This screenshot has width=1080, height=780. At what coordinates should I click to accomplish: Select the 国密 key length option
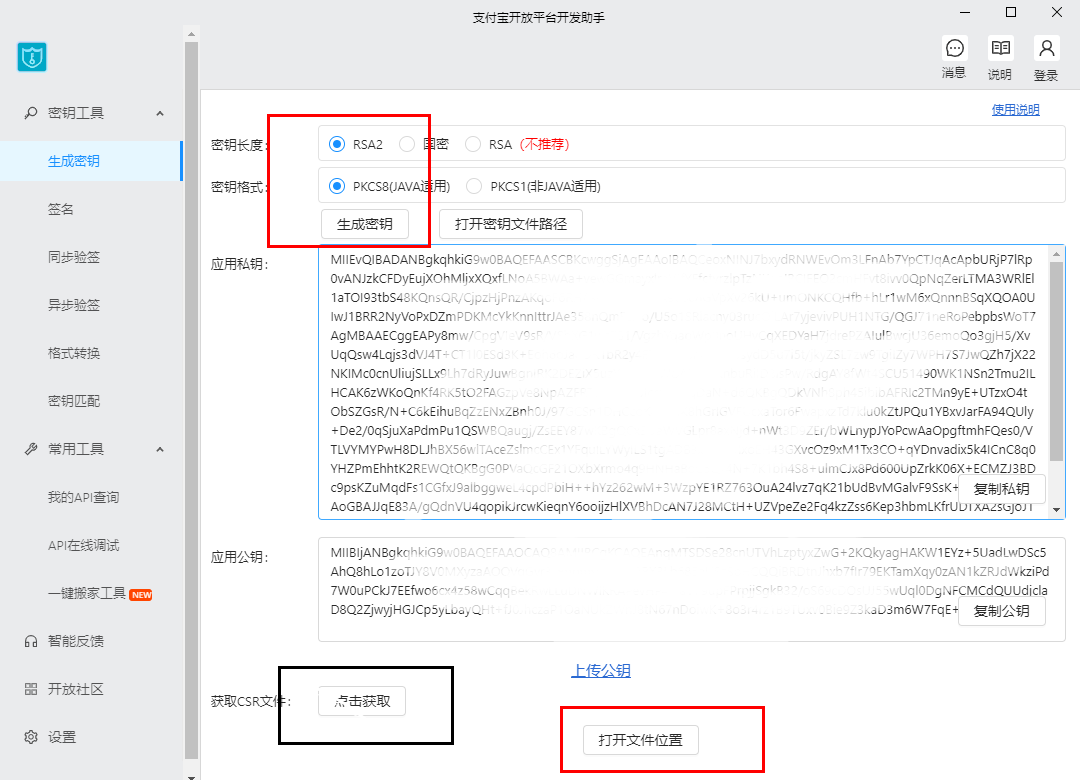[x=407, y=144]
